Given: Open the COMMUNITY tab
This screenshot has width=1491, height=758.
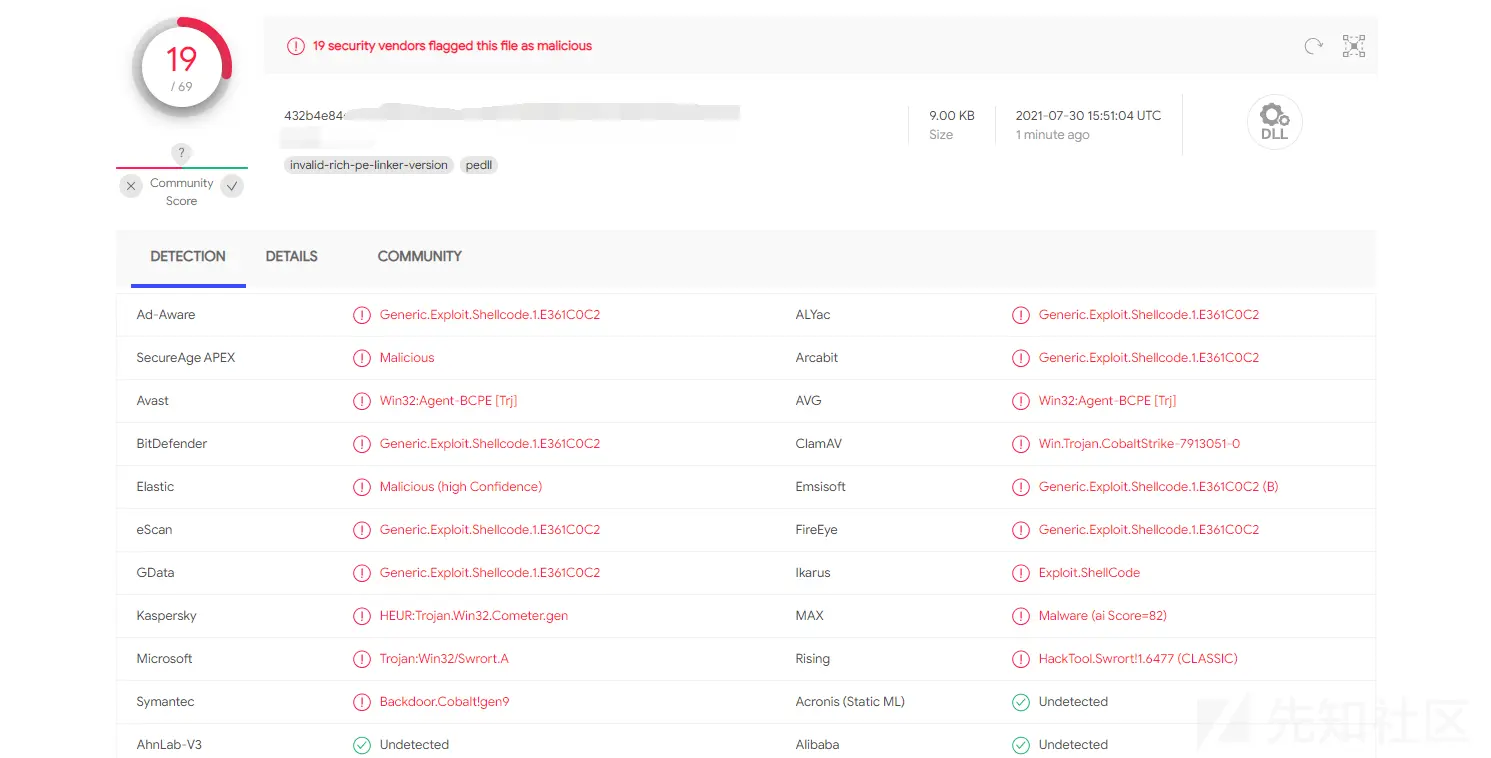Looking at the screenshot, I should 419,257.
